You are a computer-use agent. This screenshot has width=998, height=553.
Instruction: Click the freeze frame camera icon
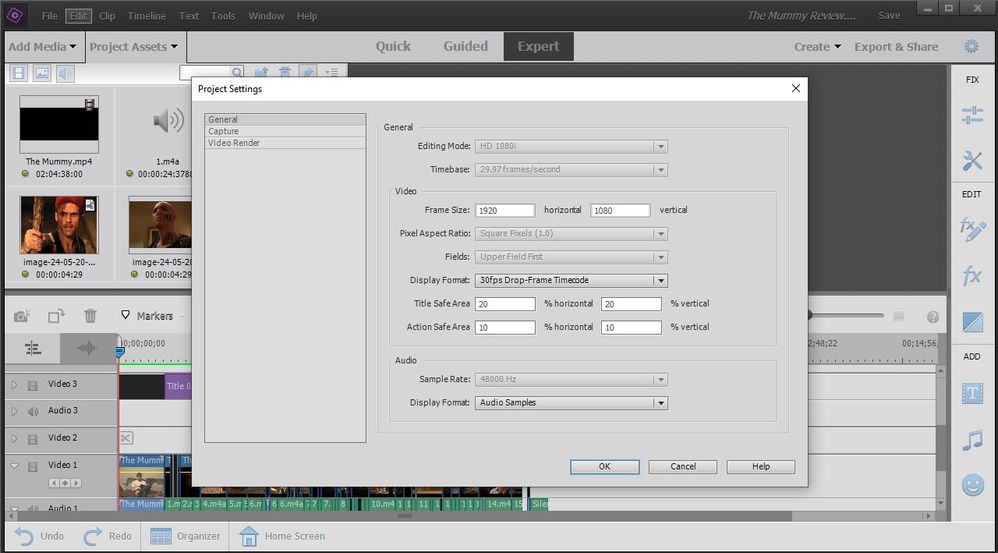tap(22, 316)
